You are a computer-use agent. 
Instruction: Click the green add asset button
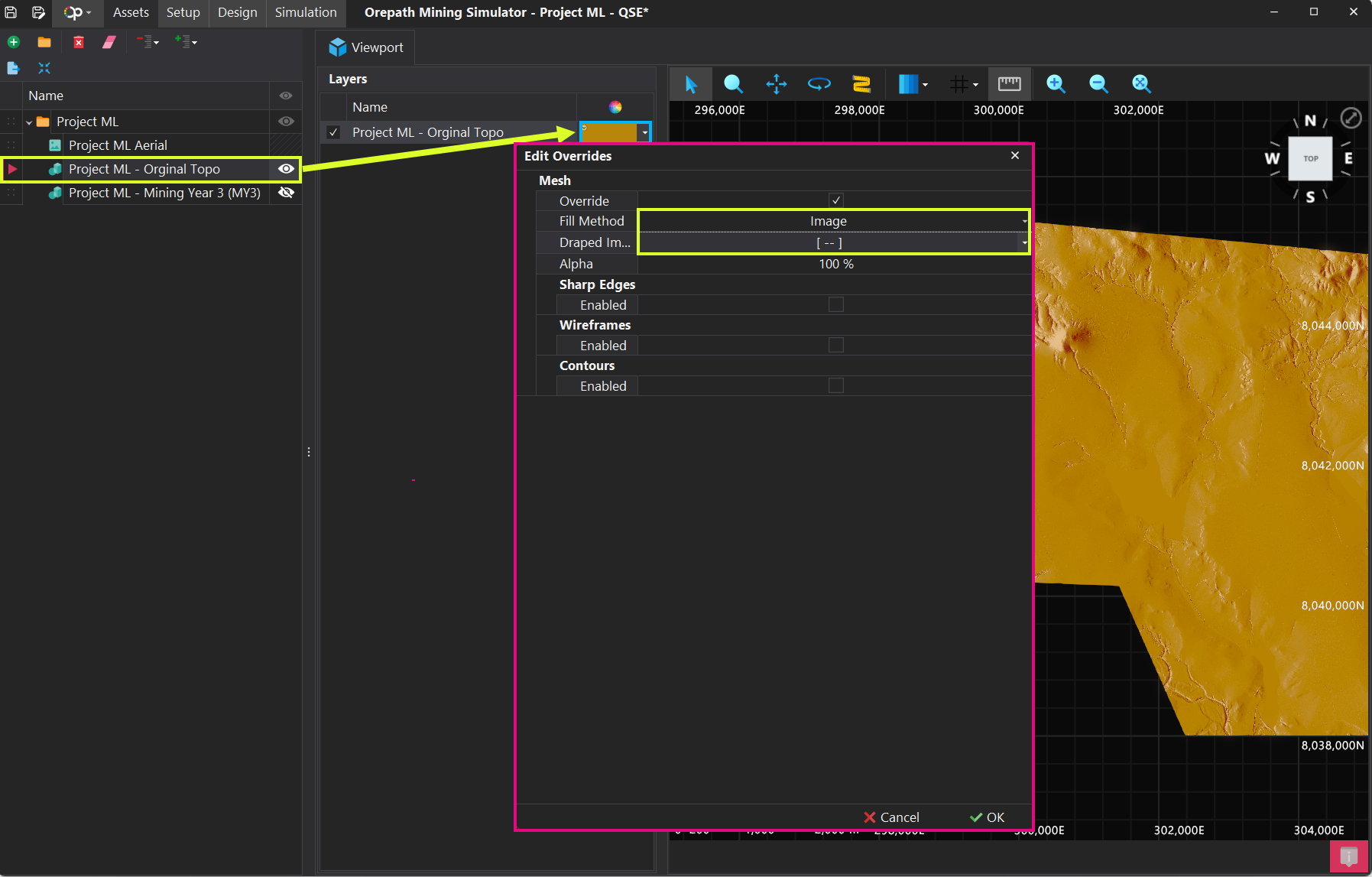coord(14,42)
